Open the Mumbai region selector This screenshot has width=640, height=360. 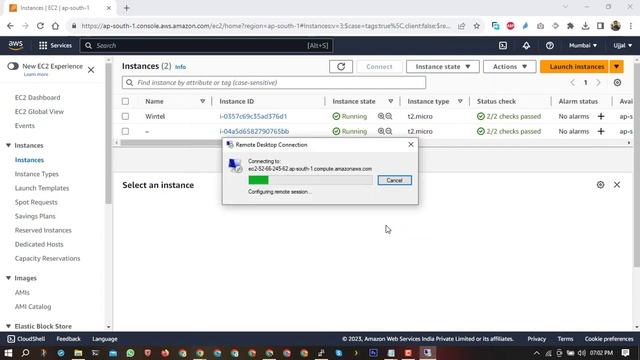click(583, 45)
